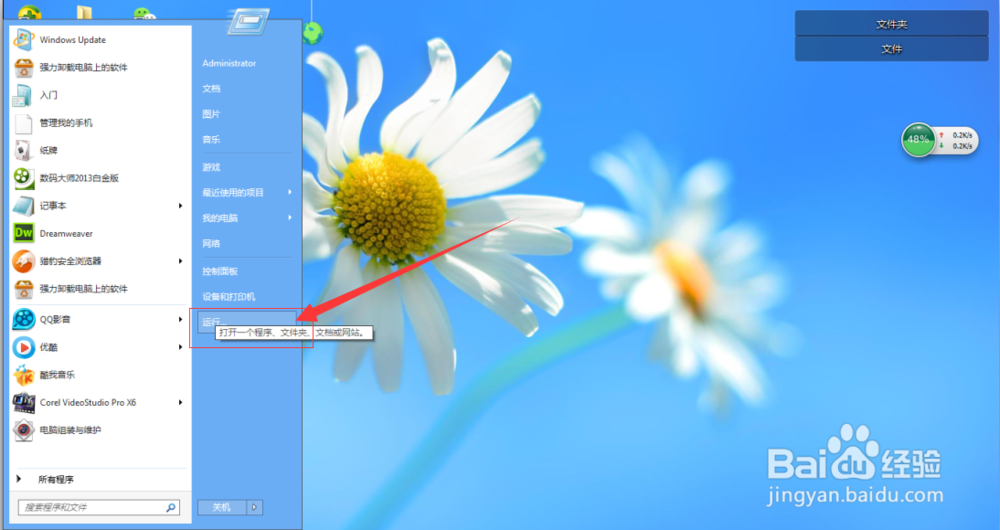Start the 纸牌 solitaire game
Viewport: 1000px width, 530px height.
[48, 151]
